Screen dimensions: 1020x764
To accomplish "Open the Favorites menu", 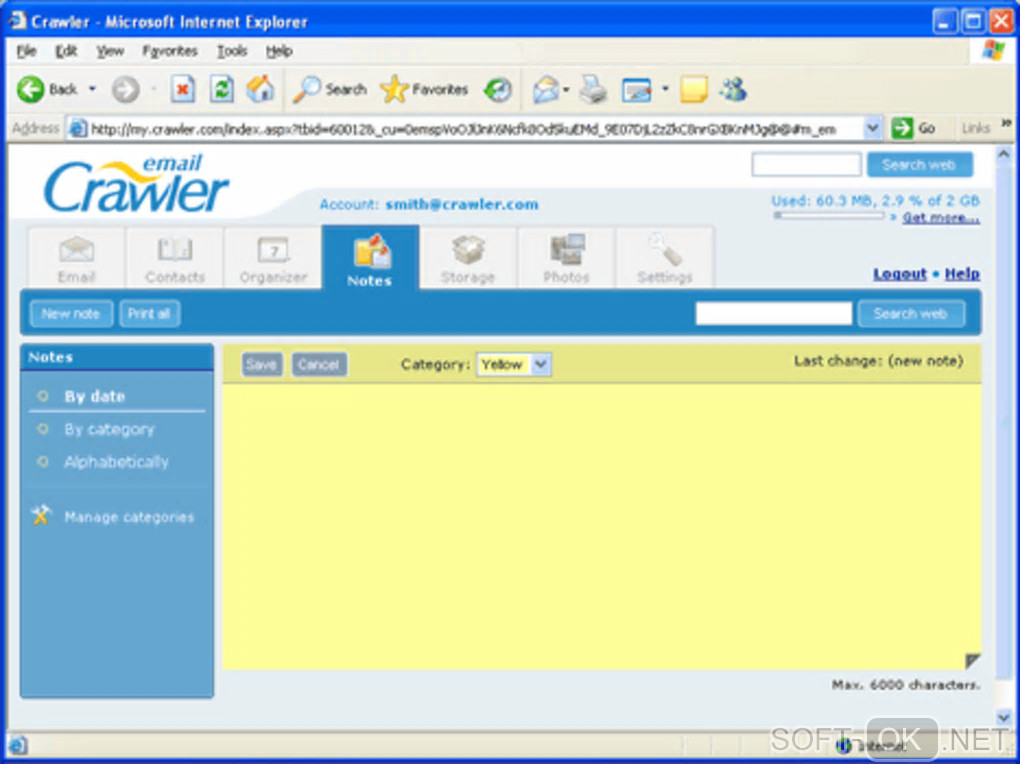I will click(x=170, y=51).
